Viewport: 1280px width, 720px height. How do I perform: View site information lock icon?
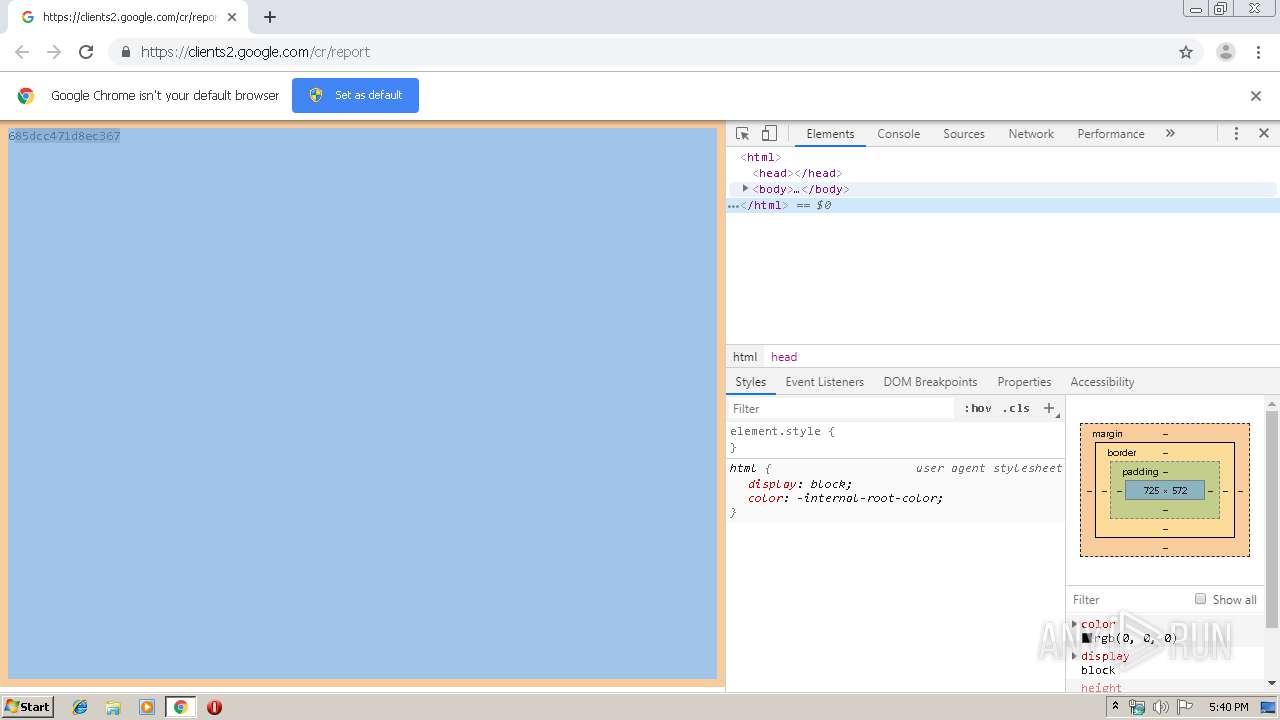point(125,52)
